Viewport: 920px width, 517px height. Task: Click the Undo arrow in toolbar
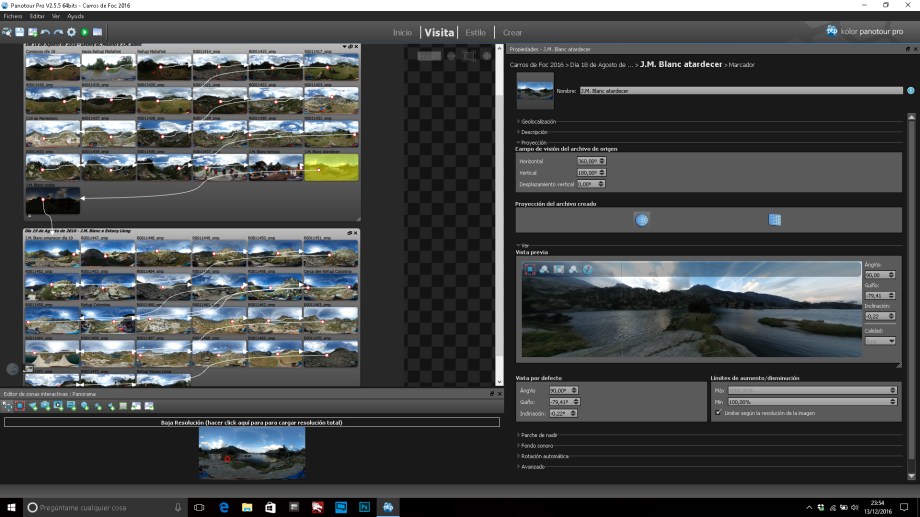[45, 32]
